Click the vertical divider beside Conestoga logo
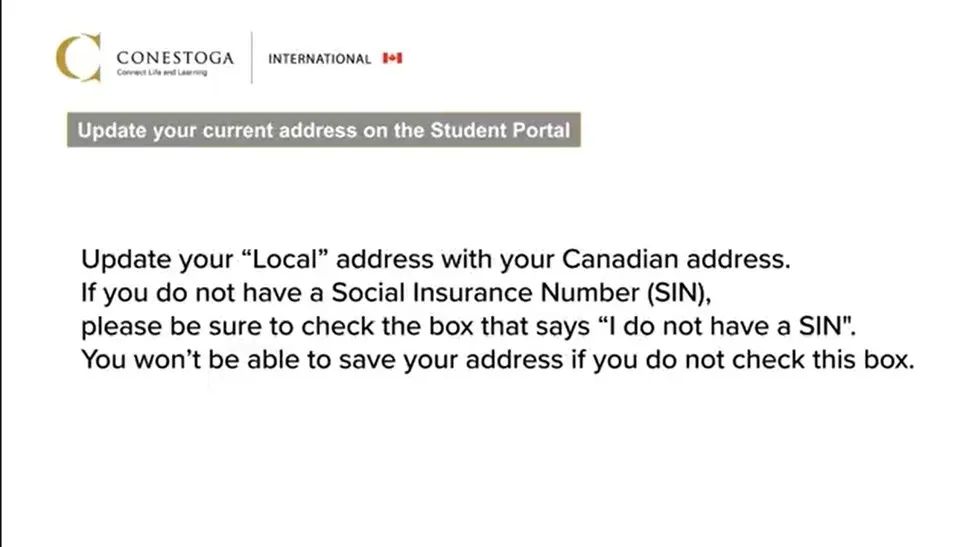The image size is (975, 547). pos(252,57)
